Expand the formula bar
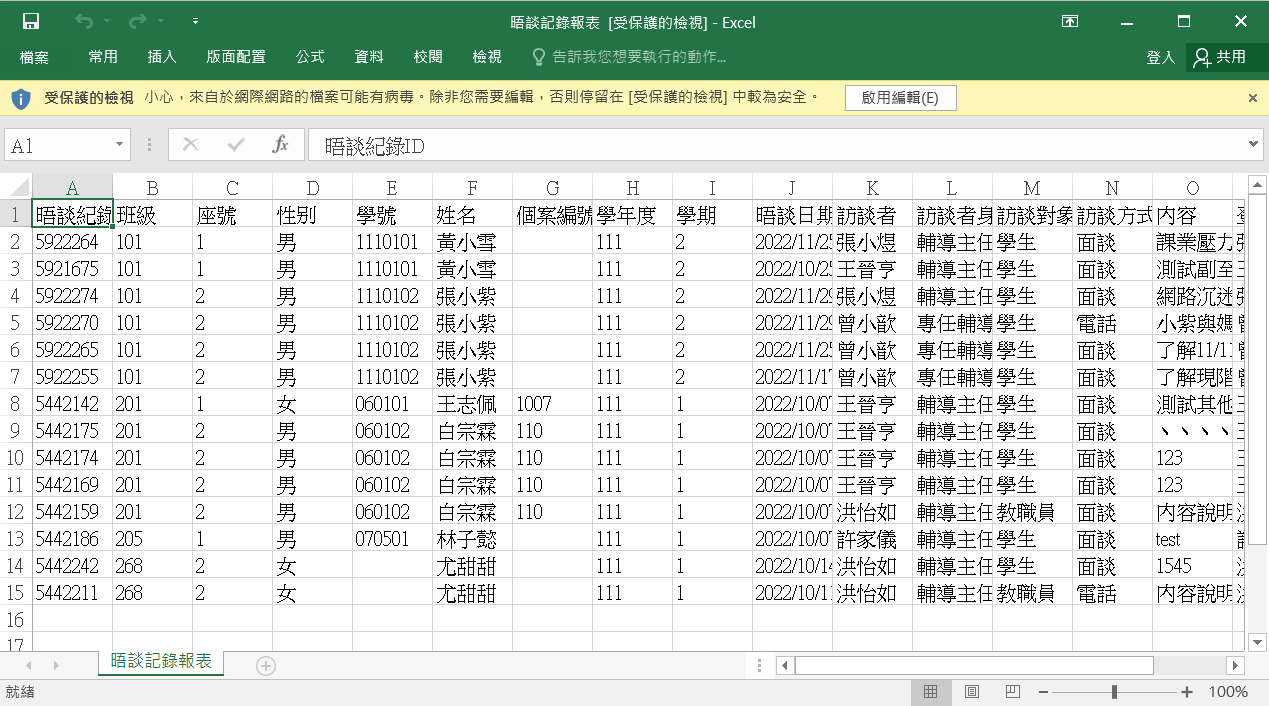The image size is (1269, 706). (1255, 145)
